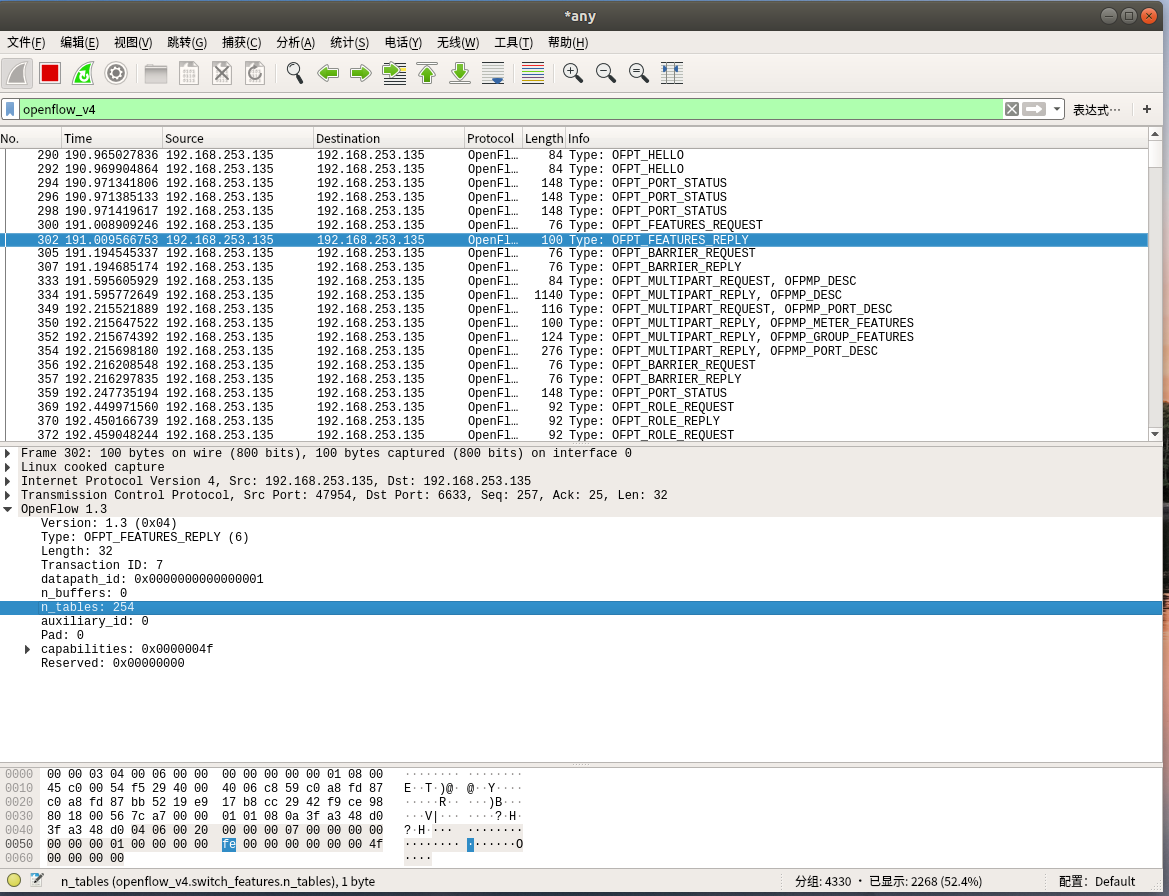Open the 分析(A) menu

pos(295,42)
